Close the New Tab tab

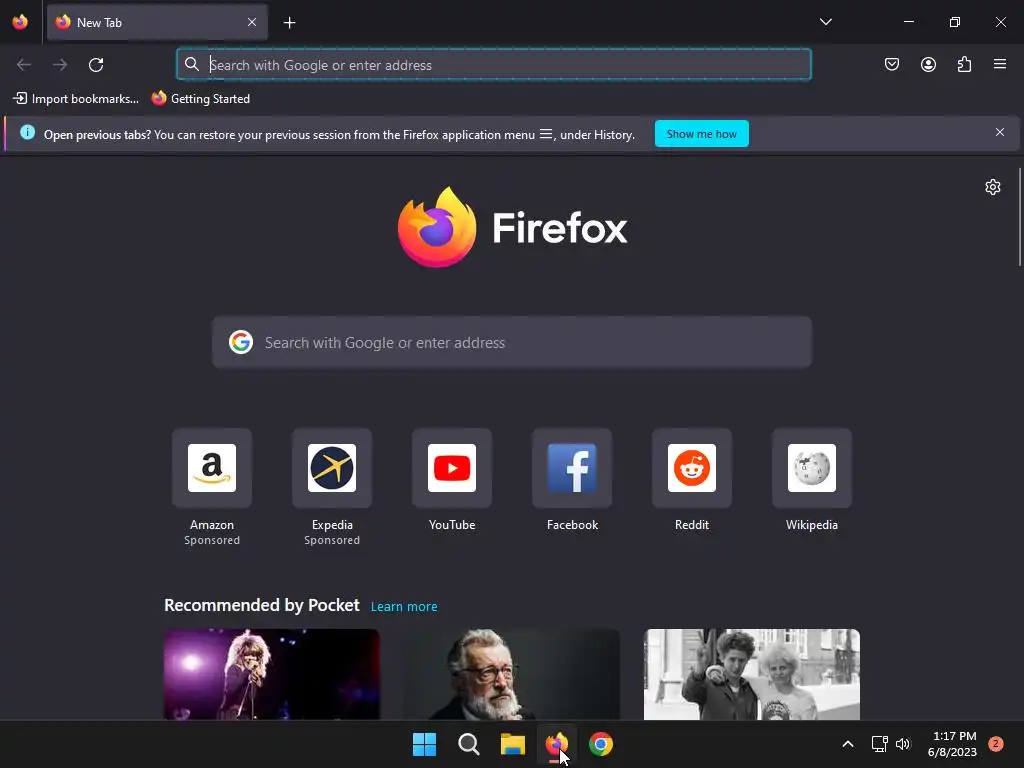point(252,22)
